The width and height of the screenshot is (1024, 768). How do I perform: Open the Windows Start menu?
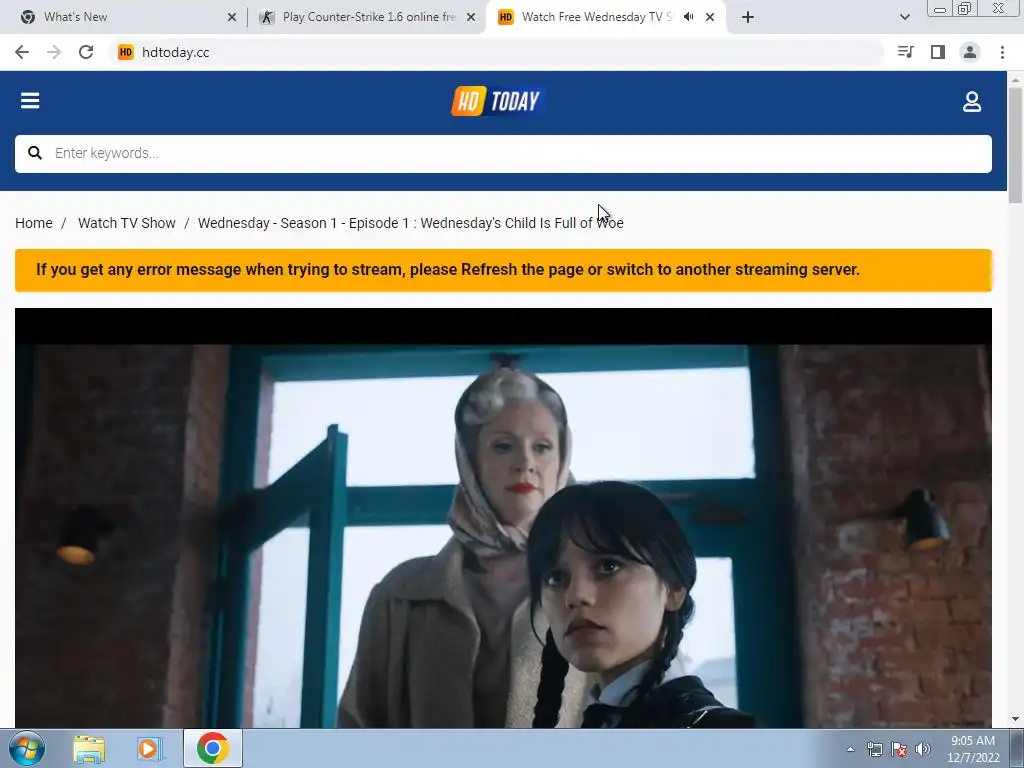pos(27,748)
